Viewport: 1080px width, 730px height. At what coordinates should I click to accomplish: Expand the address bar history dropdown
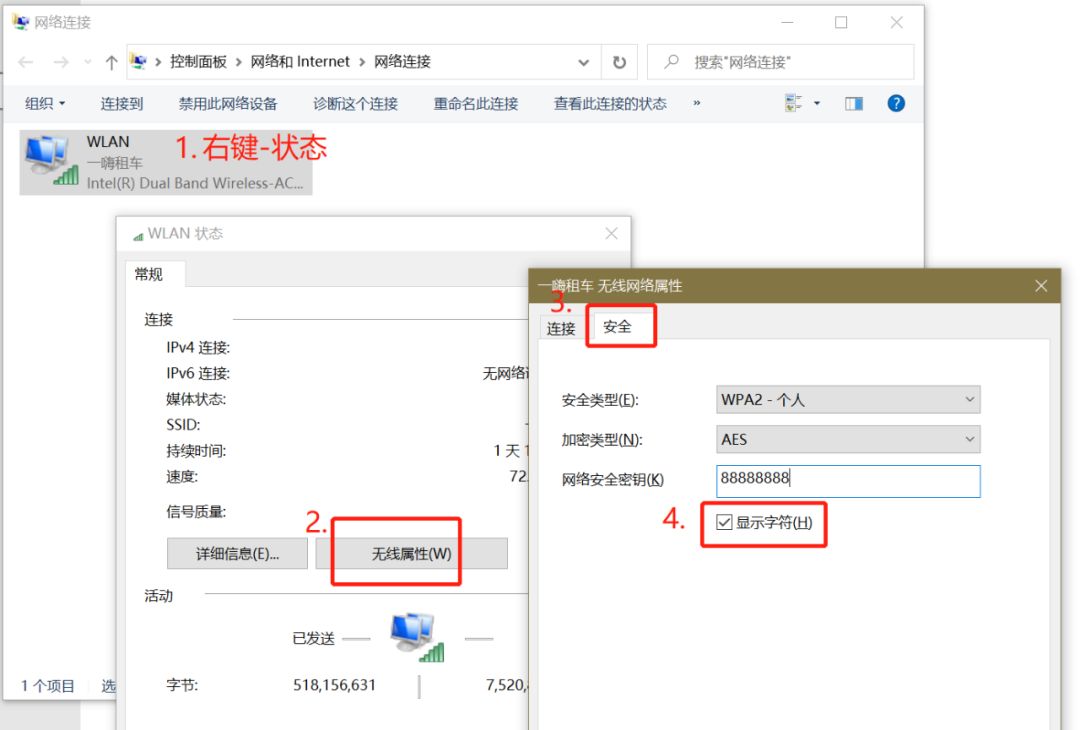coord(583,63)
